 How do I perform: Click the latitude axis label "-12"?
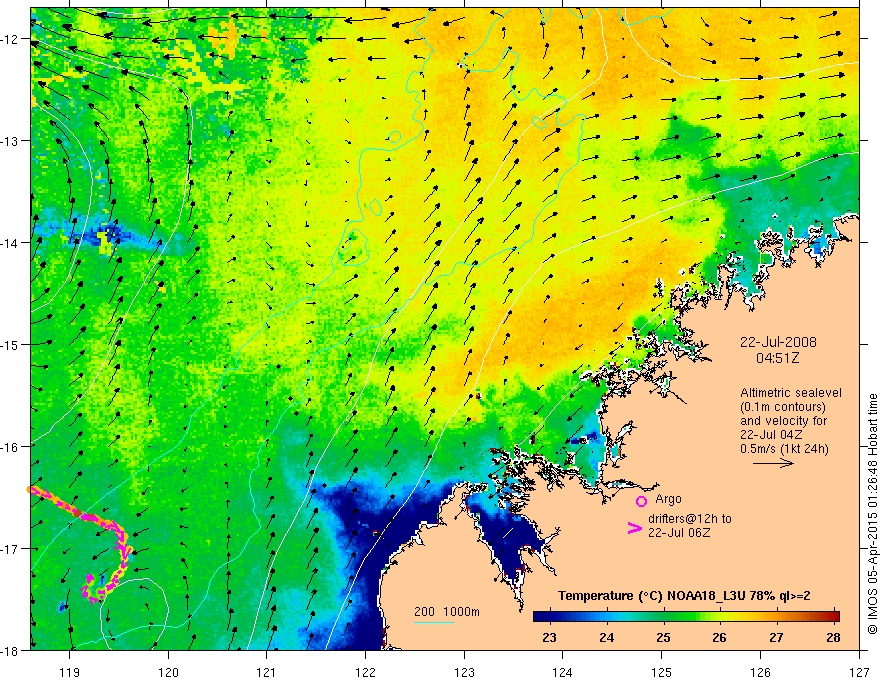coord(10,39)
